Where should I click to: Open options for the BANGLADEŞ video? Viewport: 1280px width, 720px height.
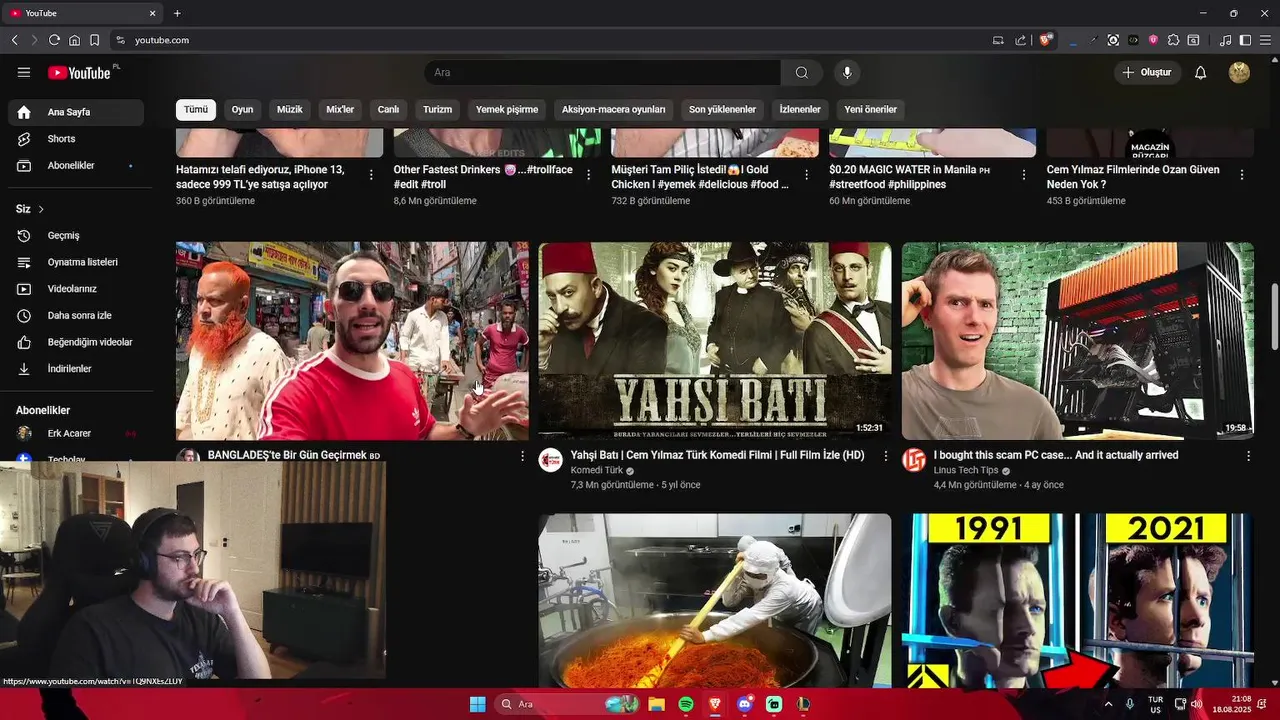coord(522,456)
